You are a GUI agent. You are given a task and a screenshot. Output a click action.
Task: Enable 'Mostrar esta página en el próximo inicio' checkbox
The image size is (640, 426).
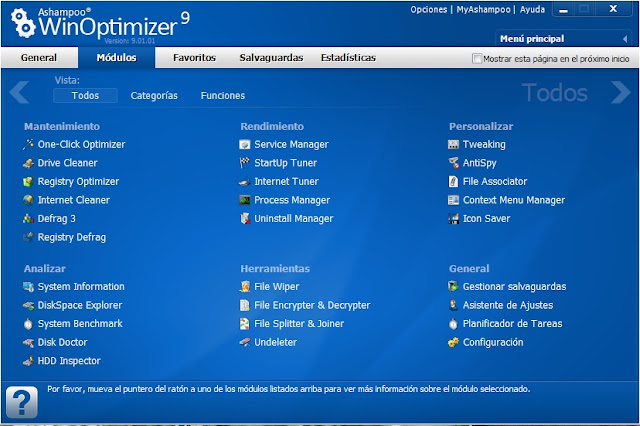tap(476, 58)
